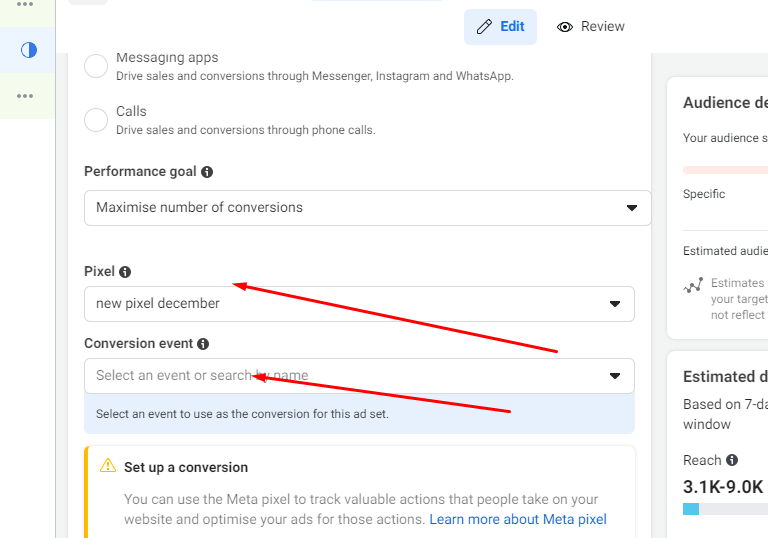Open Learn more about Meta pixel link
This screenshot has height=538, width=768.
517,519
